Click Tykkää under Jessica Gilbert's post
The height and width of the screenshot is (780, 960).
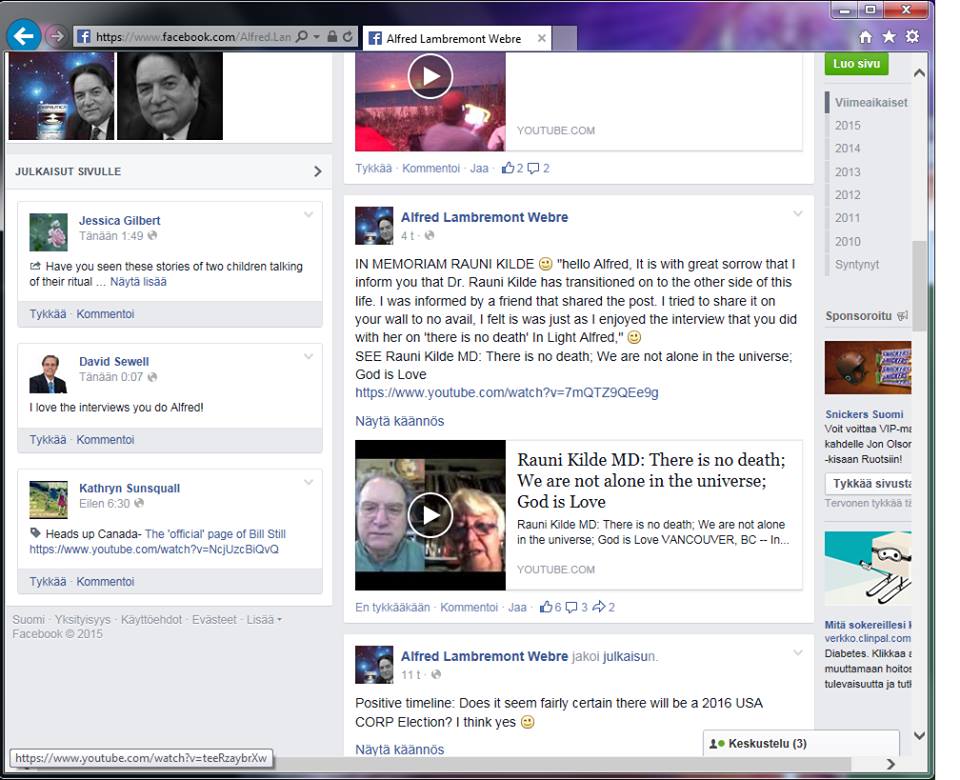click(x=48, y=313)
